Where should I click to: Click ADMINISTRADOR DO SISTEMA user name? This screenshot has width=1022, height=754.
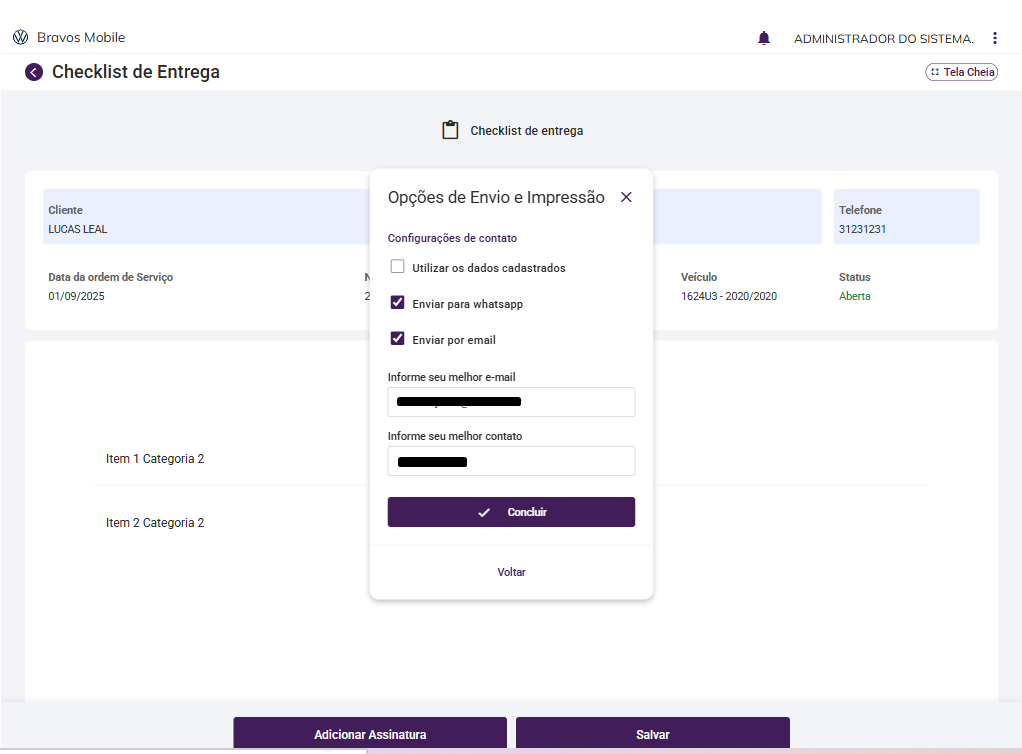883,39
